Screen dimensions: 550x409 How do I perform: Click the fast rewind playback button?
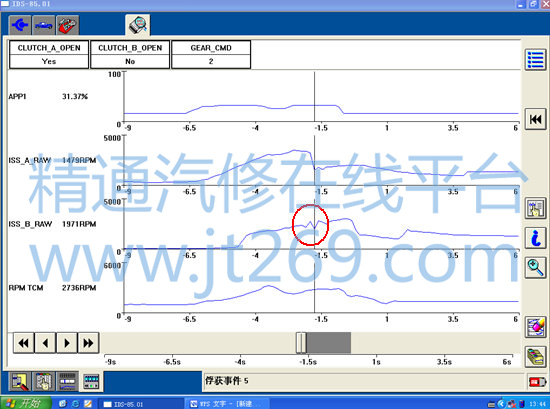pyautogui.click(x=24, y=343)
